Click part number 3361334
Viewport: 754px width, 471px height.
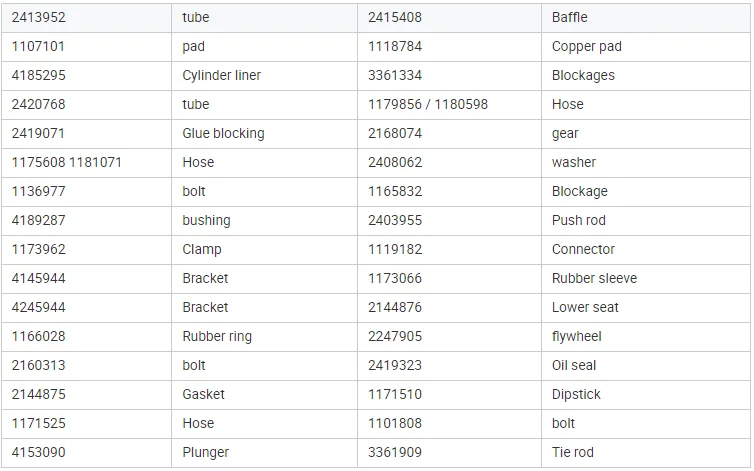click(395, 75)
